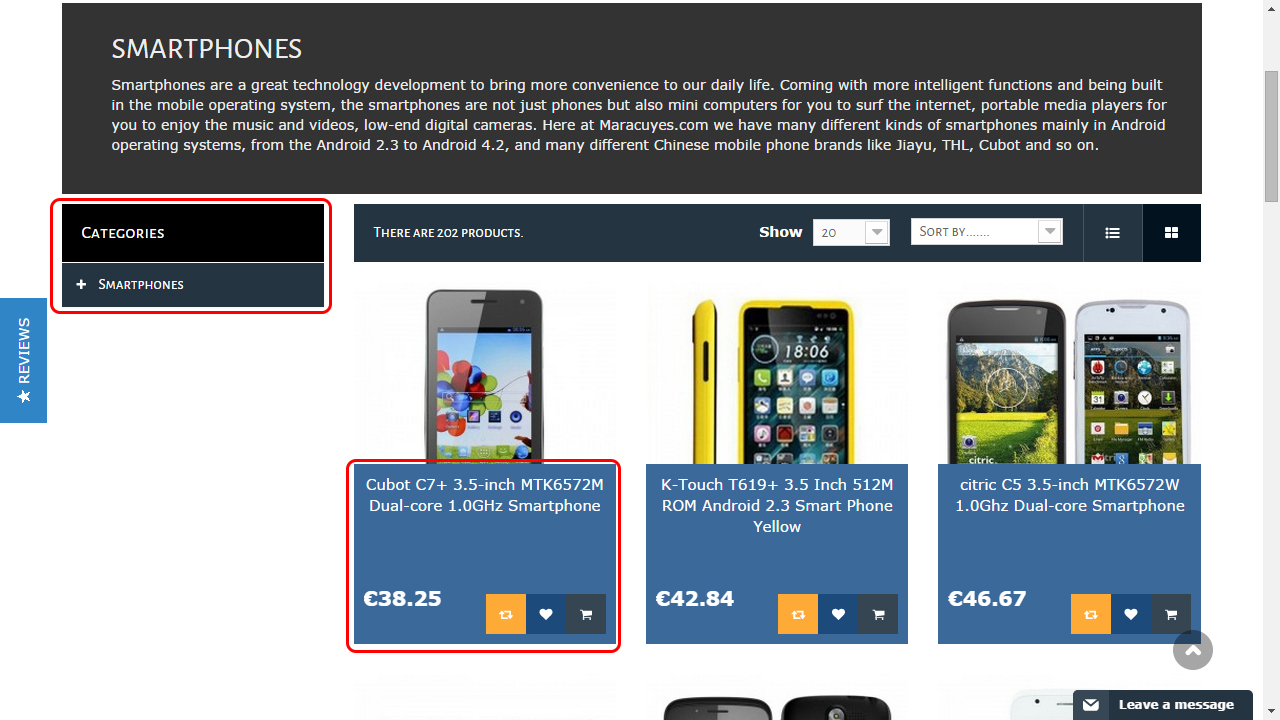Image resolution: width=1280 pixels, height=720 pixels.
Task: Wishlist the K-Touch T619+ phone
Action: [838, 614]
